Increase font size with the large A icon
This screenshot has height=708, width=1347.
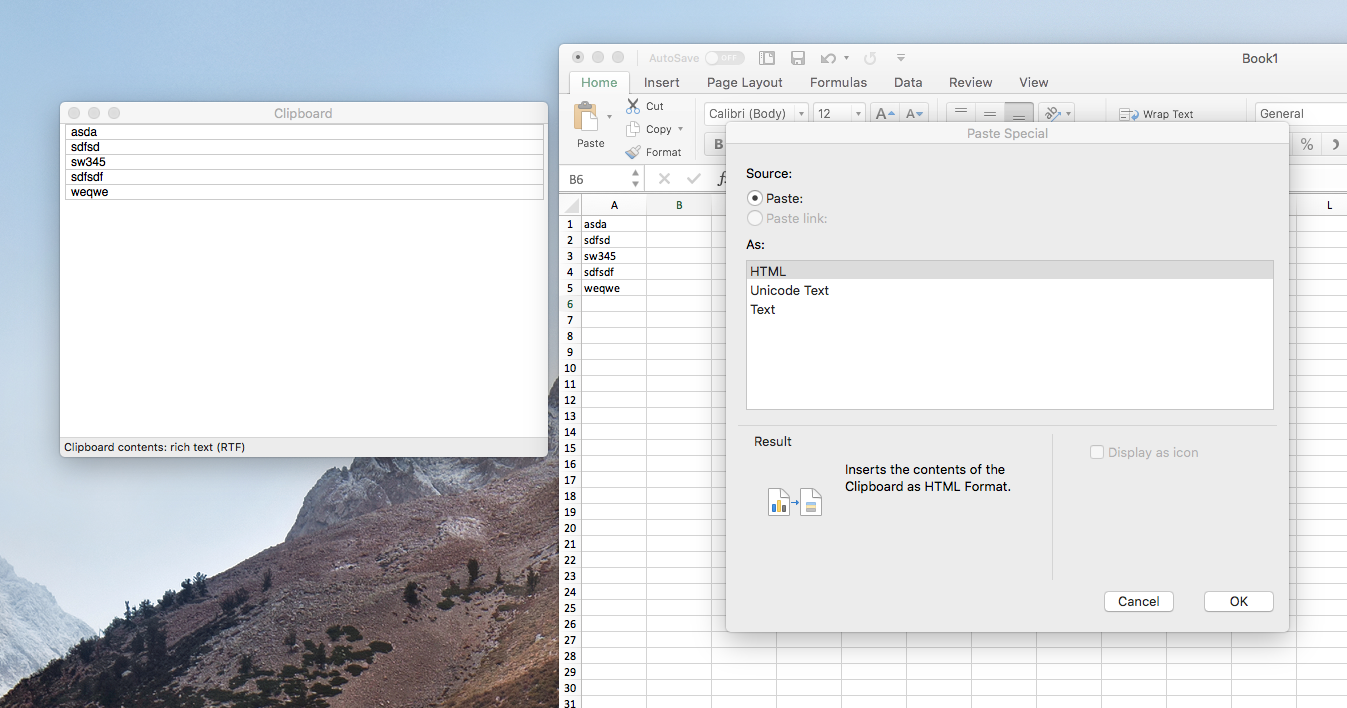[885, 114]
